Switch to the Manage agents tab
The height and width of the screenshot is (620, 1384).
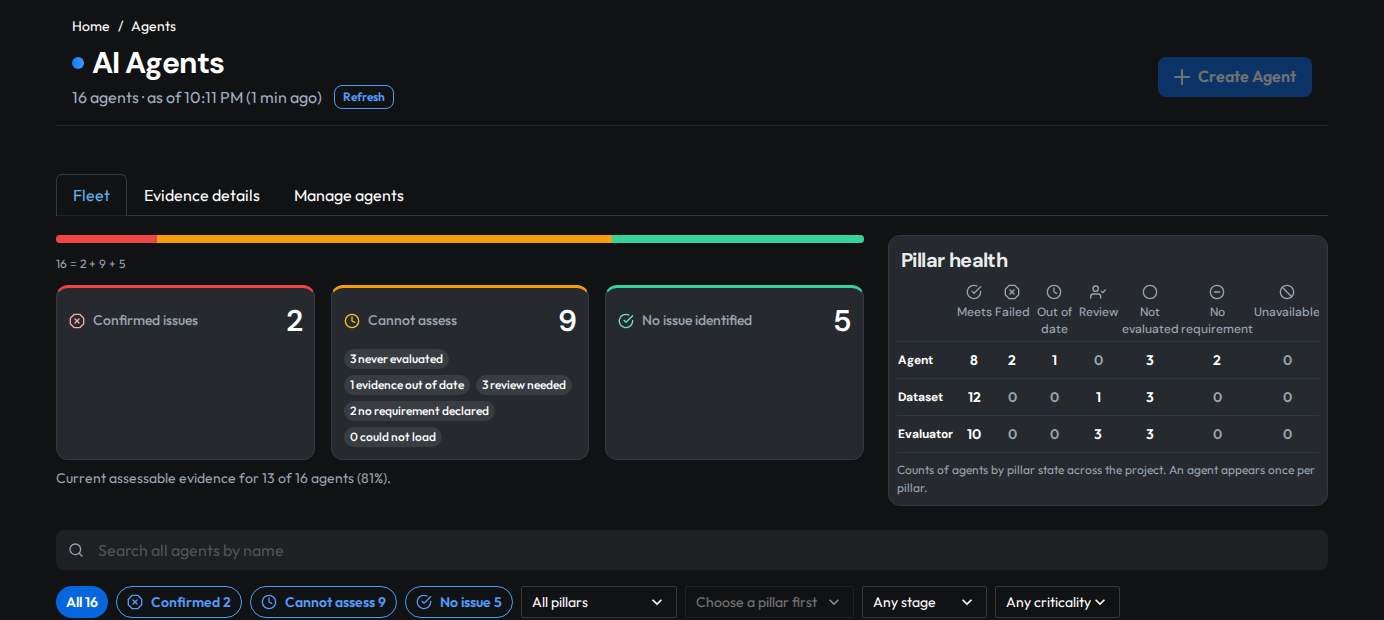(x=349, y=196)
